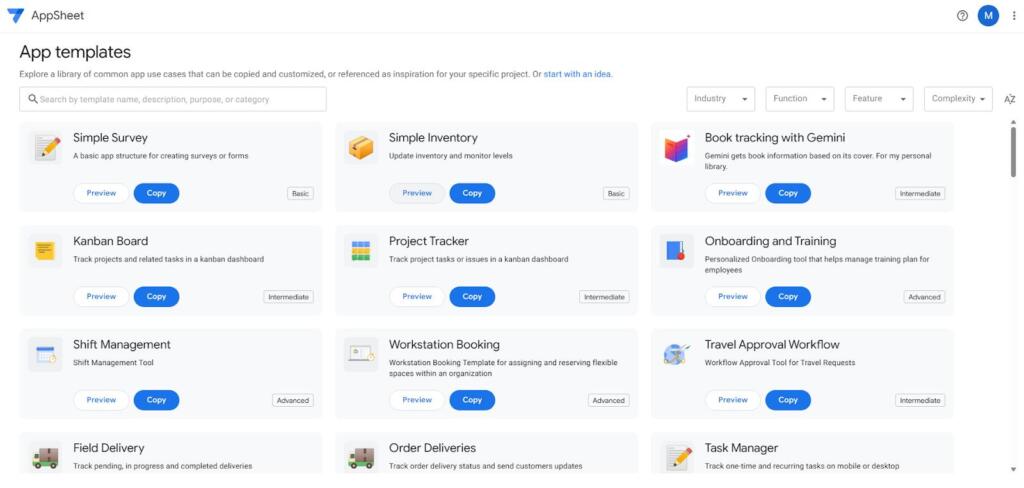Click the Book tracking with Gemini icon
The image size is (1024, 488).
coord(677,149)
